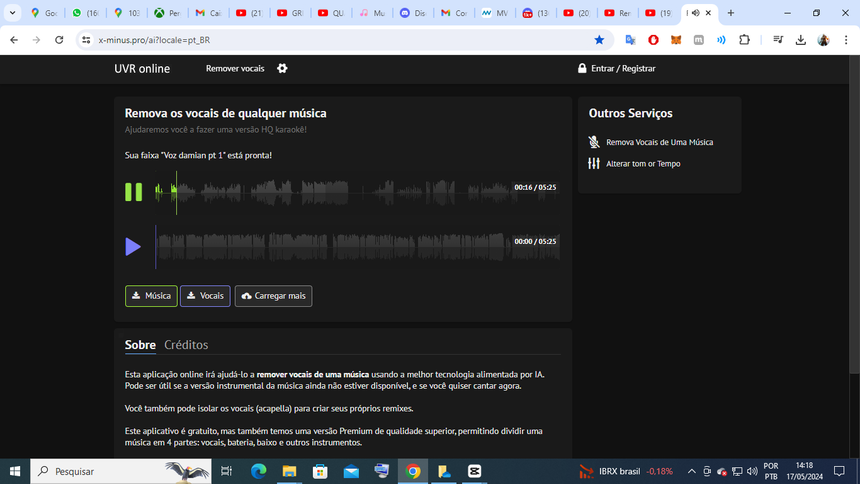
Task: Open Microsoft Store from the taskbar
Action: click(320, 471)
